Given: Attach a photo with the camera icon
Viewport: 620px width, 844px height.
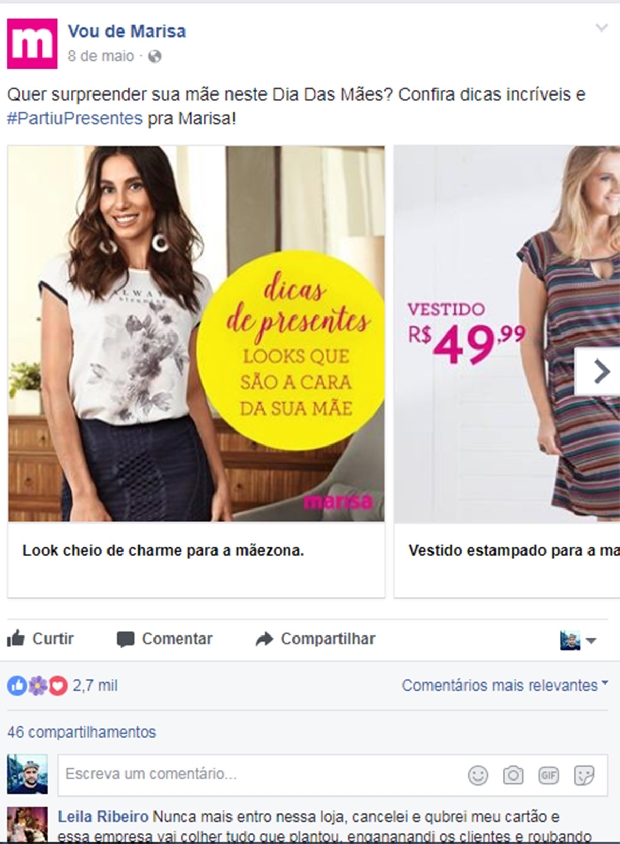Looking at the screenshot, I should [x=513, y=775].
